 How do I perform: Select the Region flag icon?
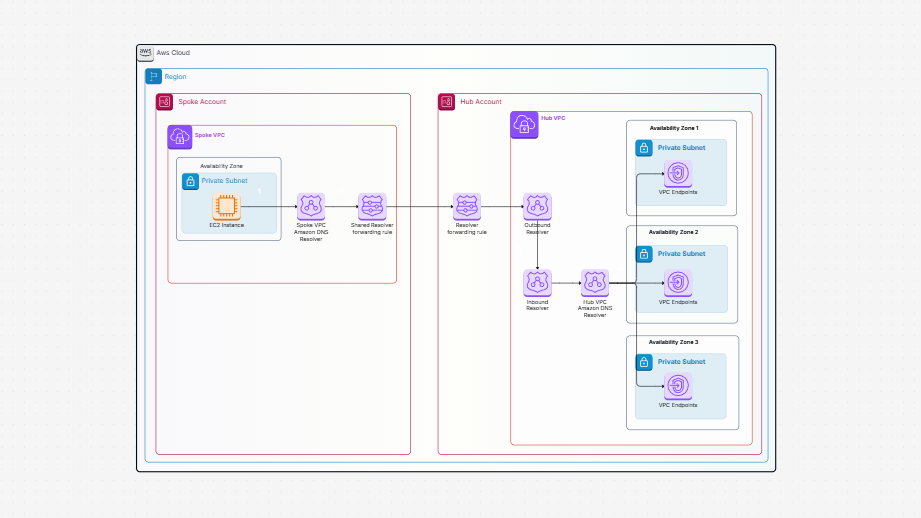click(x=153, y=76)
